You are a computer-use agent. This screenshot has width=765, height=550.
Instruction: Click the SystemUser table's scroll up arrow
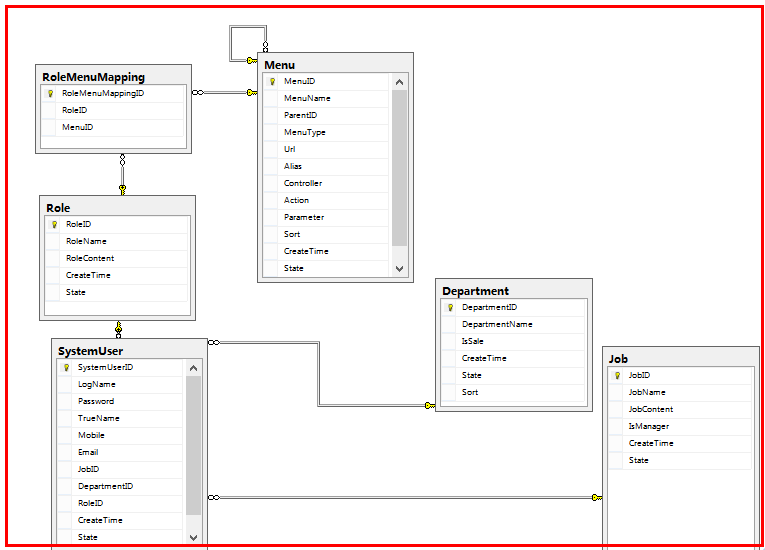point(194,368)
